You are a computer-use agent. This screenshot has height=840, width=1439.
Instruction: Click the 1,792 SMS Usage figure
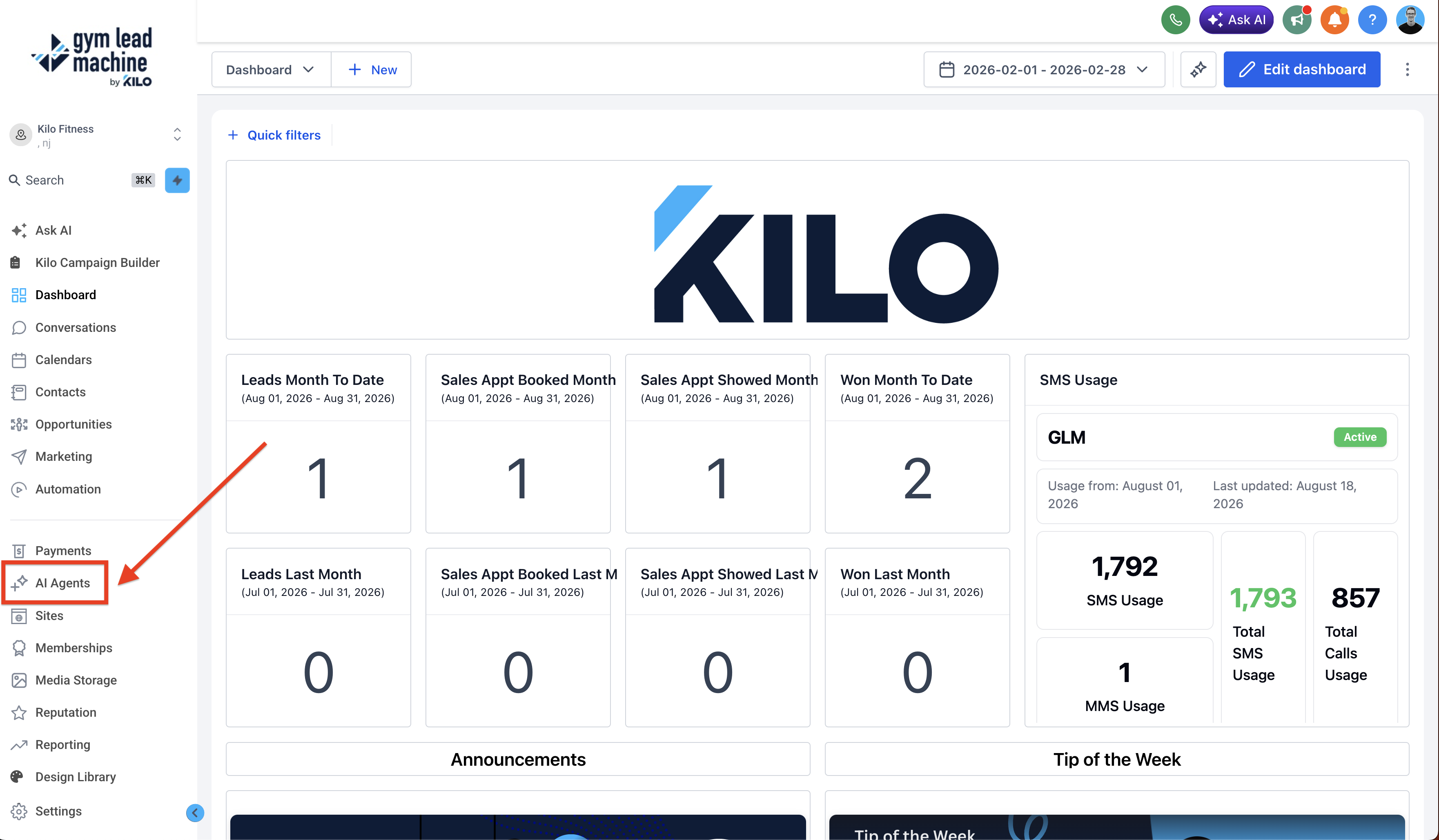click(1124, 567)
